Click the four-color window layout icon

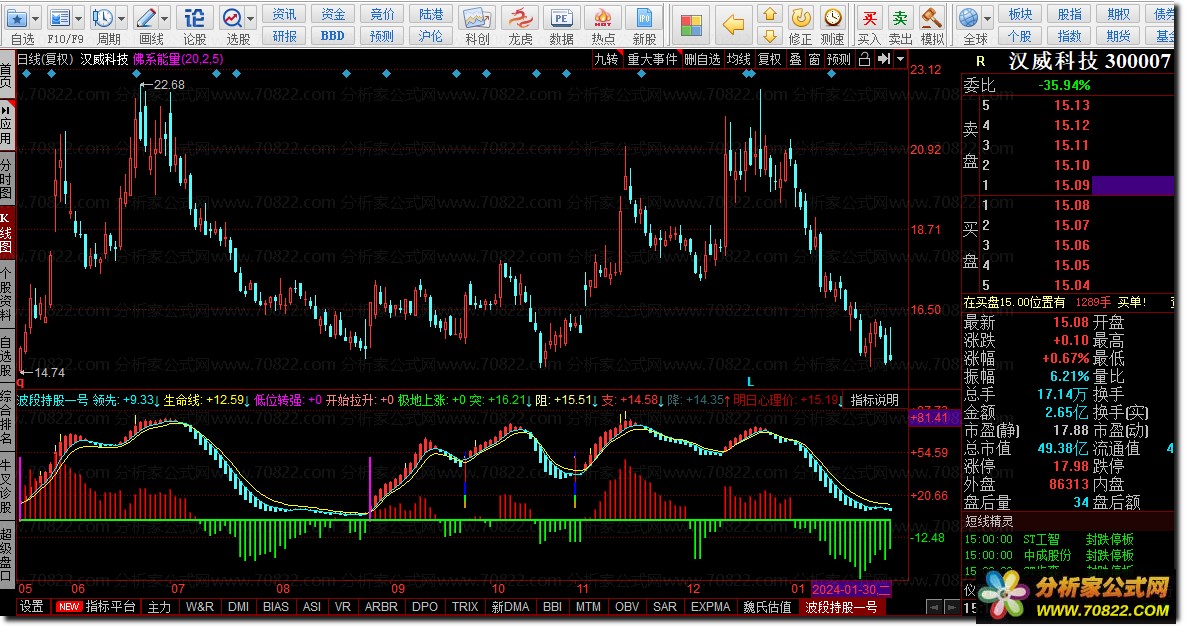coord(691,24)
